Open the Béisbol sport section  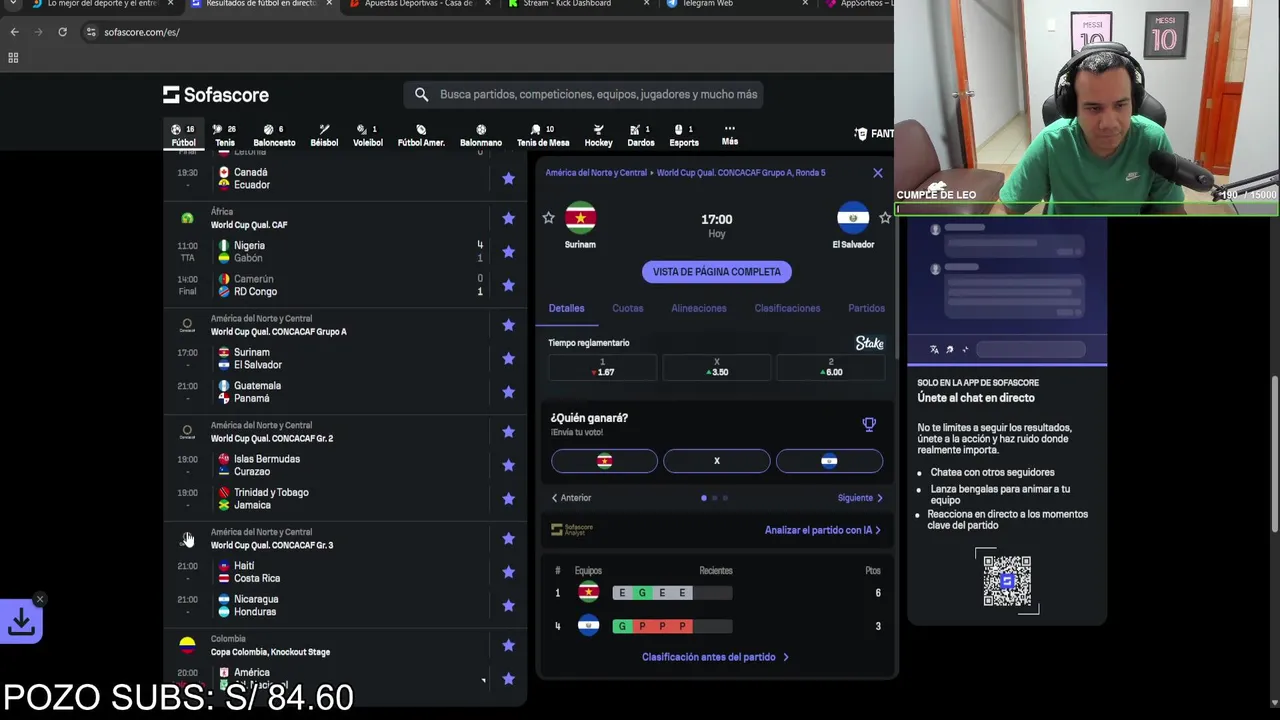pos(324,135)
